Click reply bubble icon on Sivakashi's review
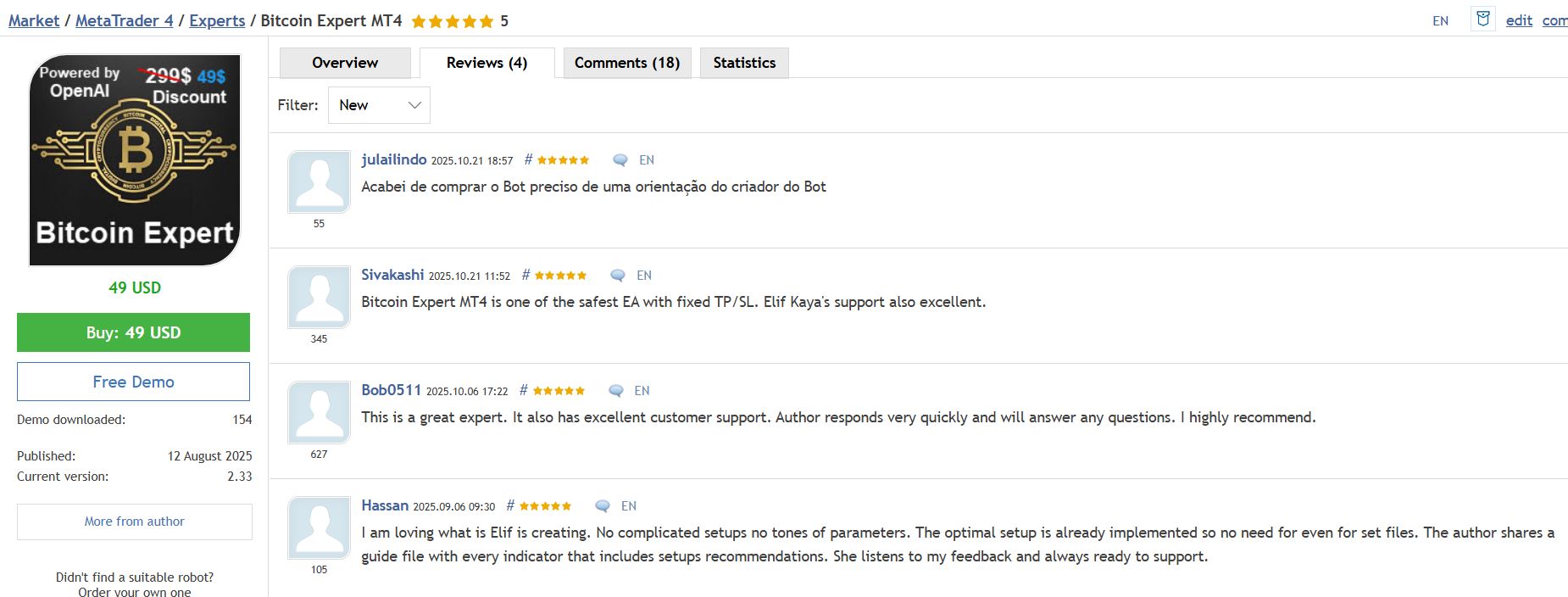Viewport: 1568px width, 597px height. coord(618,276)
